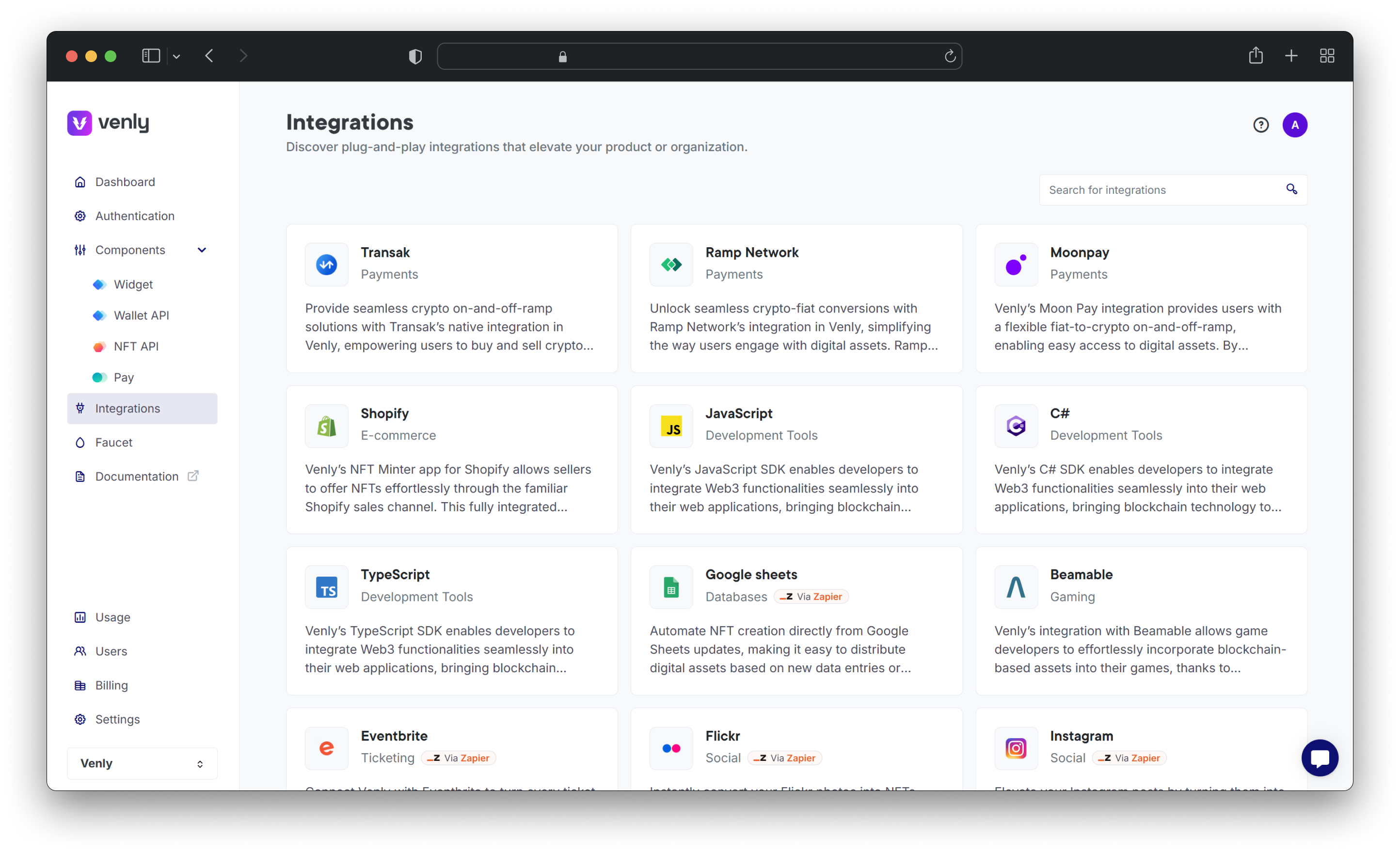Open Billing from the sidebar
This screenshot has height=853, width=1400.
[x=111, y=685]
